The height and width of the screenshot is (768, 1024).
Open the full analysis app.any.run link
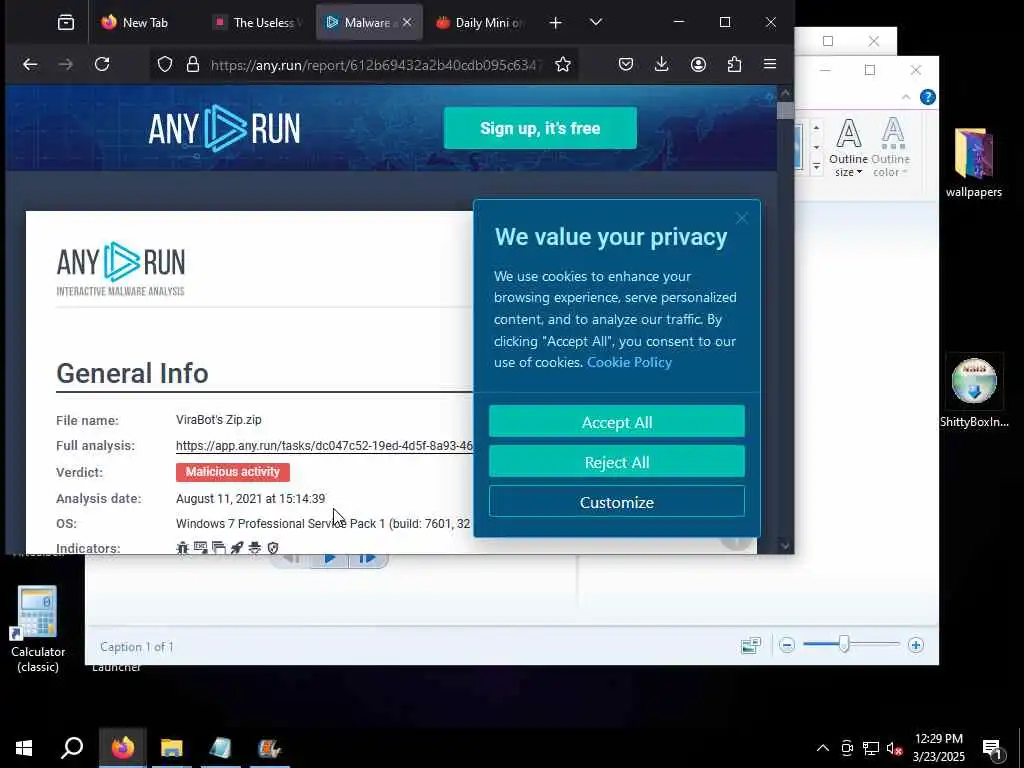(x=324, y=446)
